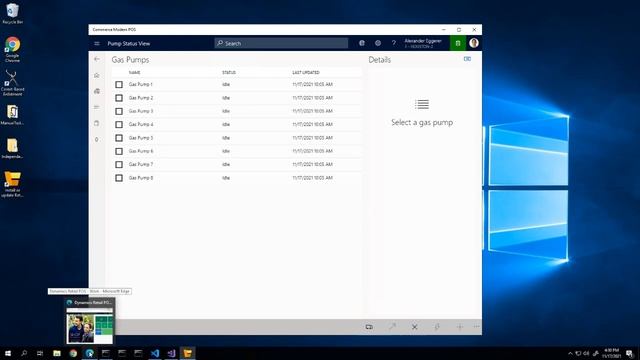The image size is (640, 360).
Task: Check the Gas Pump 1 checkbox
Action: 119,84
